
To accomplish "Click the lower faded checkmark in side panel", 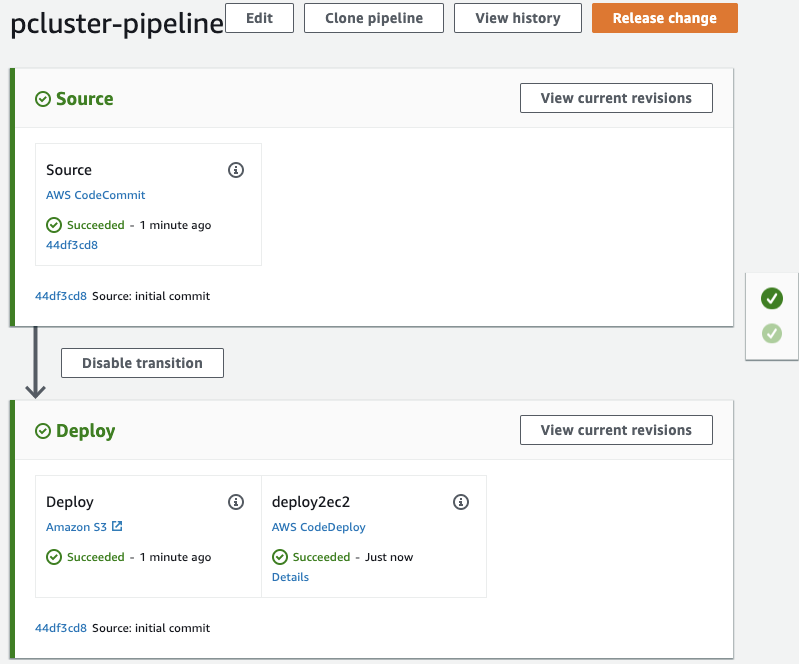I will click(x=771, y=333).
